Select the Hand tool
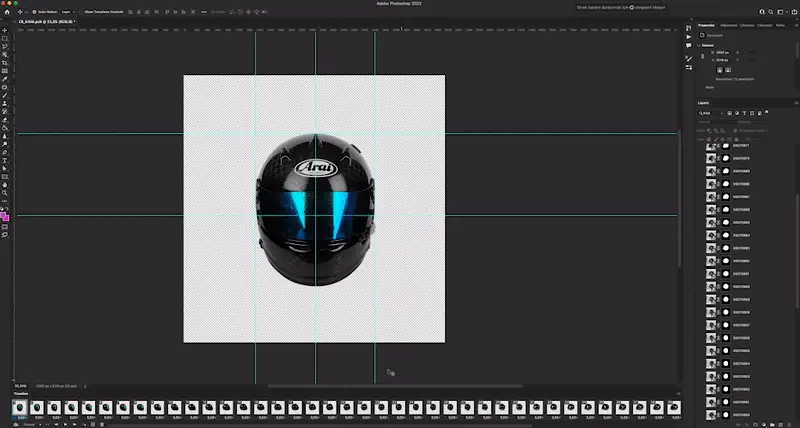The width and height of the screenshot is (800, 428). [x=5, y=185]
